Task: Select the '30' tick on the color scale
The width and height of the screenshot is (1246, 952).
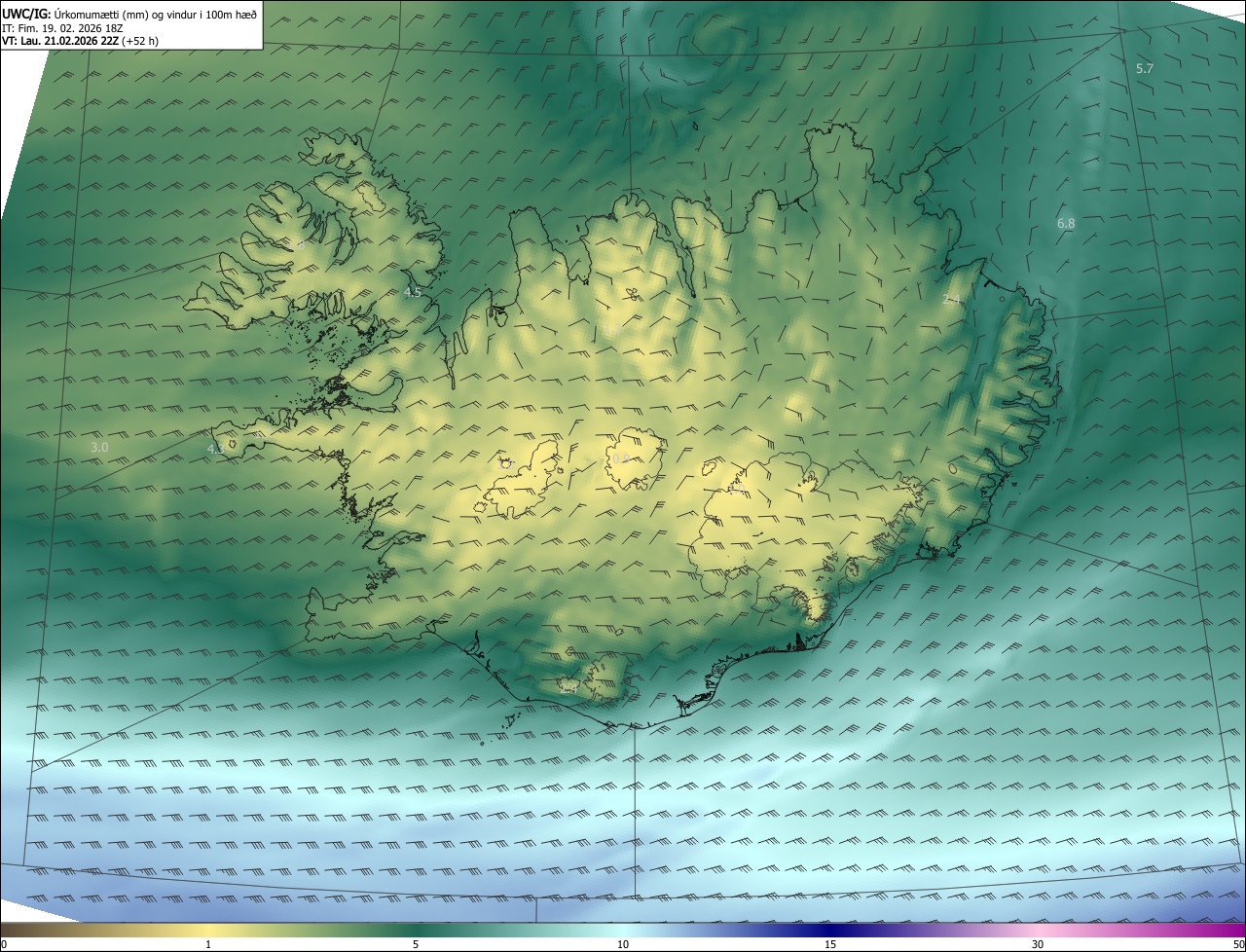Action: (x=1038, y=944)
